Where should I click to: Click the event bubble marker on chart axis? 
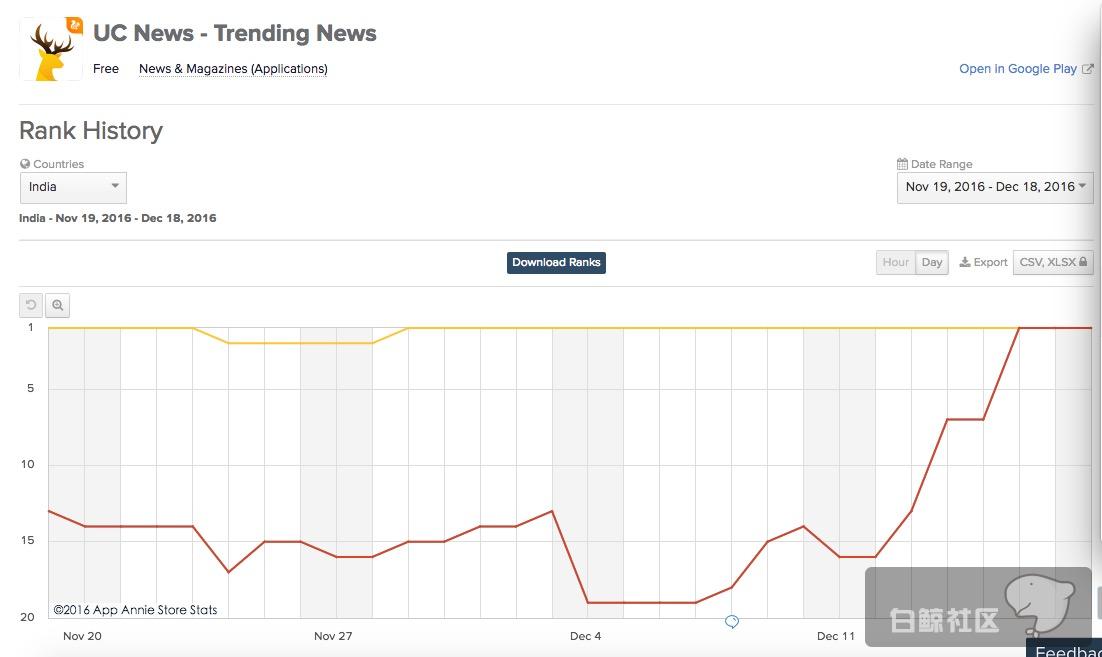coord(732,622)
